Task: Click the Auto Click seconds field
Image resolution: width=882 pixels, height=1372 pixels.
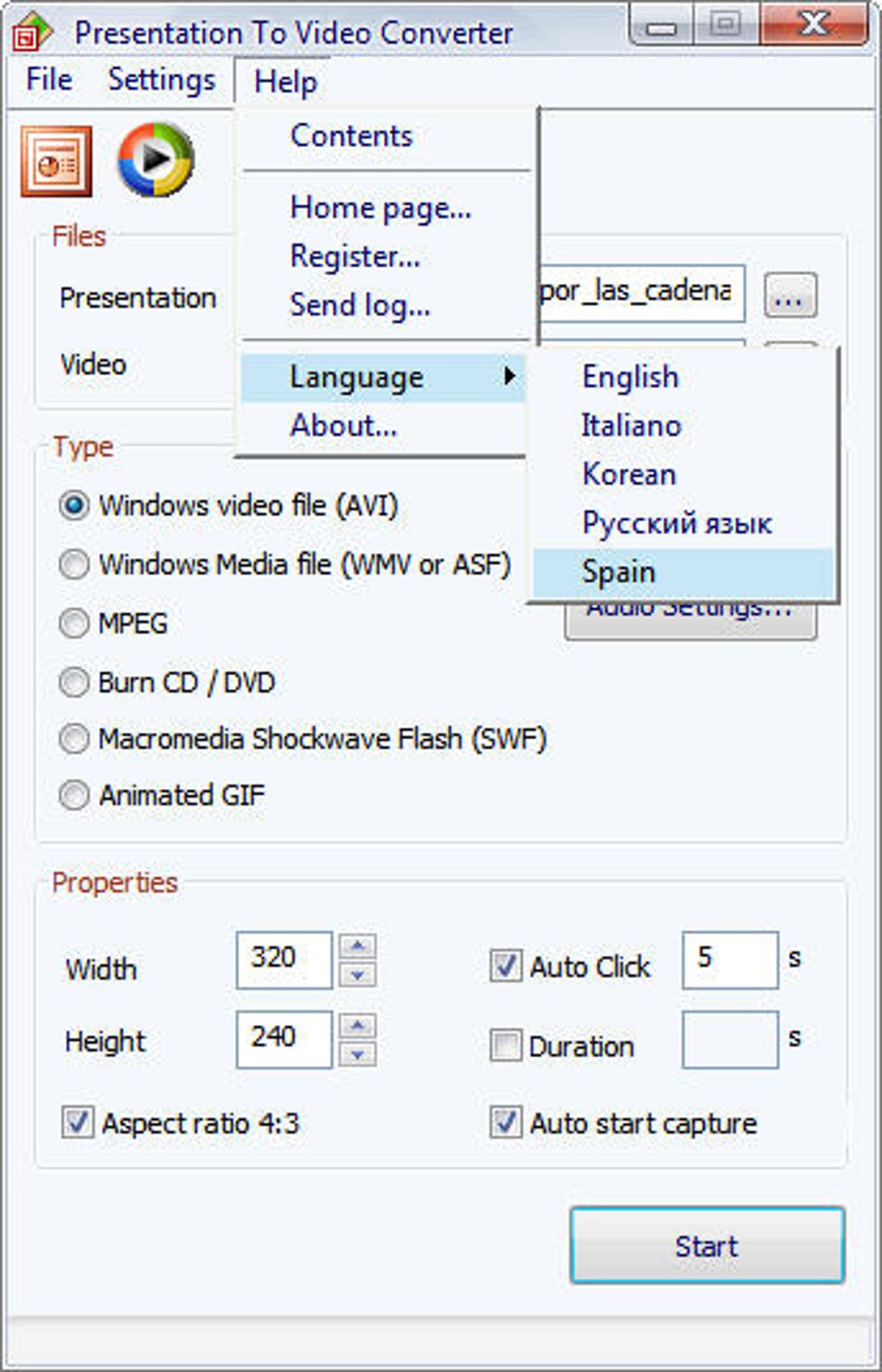Action: point(731,960)
